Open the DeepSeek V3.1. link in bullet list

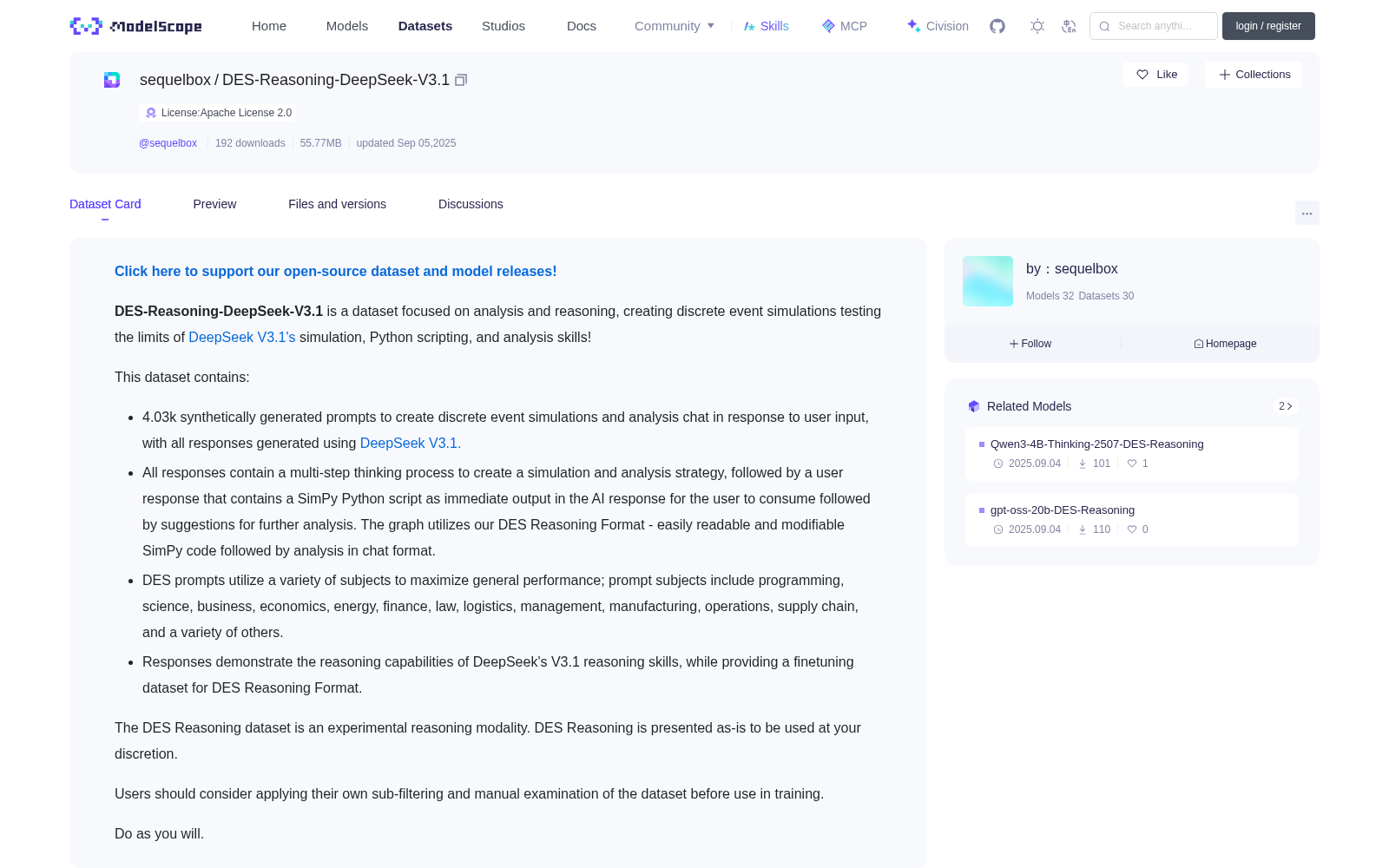[411, 444]
